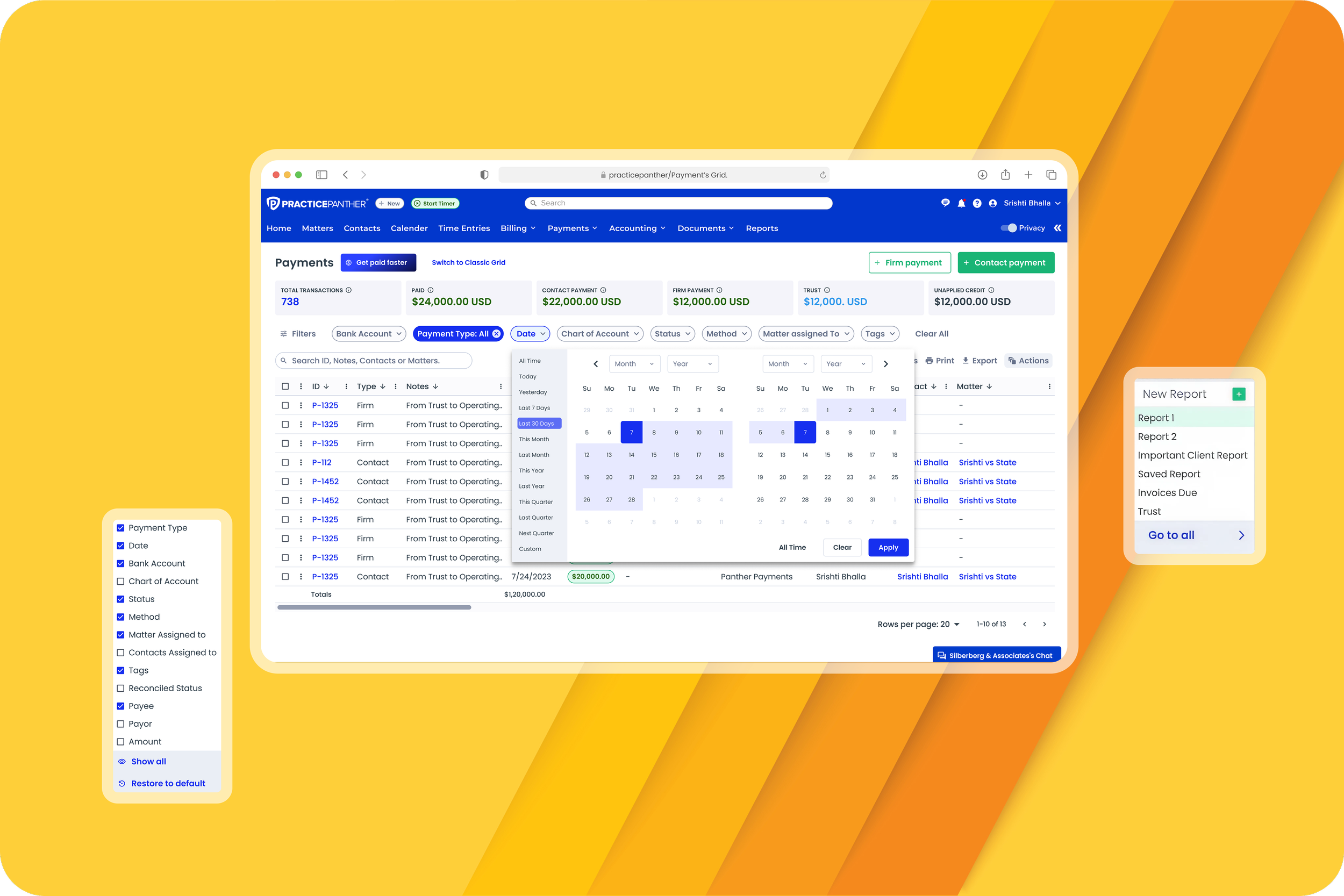The image size is (1344, 896).
Task: Uncheck the Payment Type checkbox
Action: tap(120, 527)
